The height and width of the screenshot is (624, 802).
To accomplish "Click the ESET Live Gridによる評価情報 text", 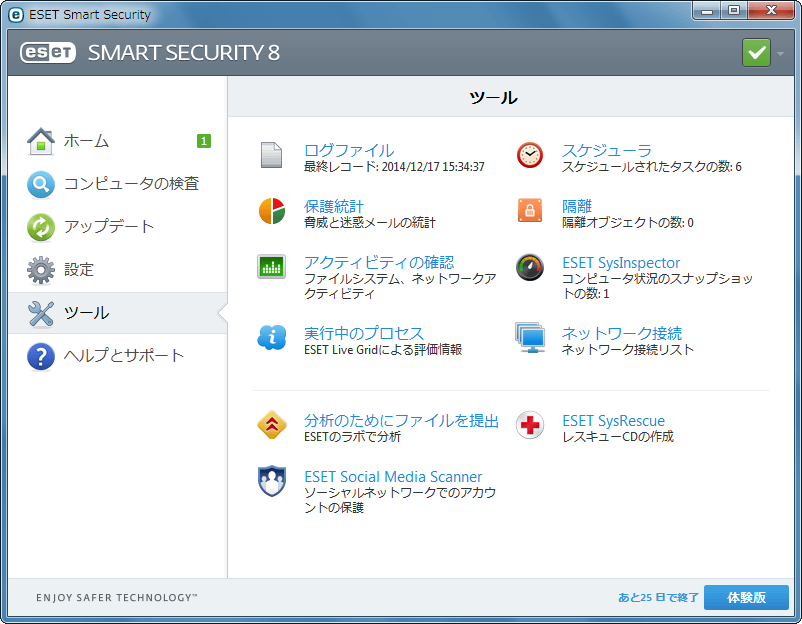I will pyautogui.click(x=383, y=350).
